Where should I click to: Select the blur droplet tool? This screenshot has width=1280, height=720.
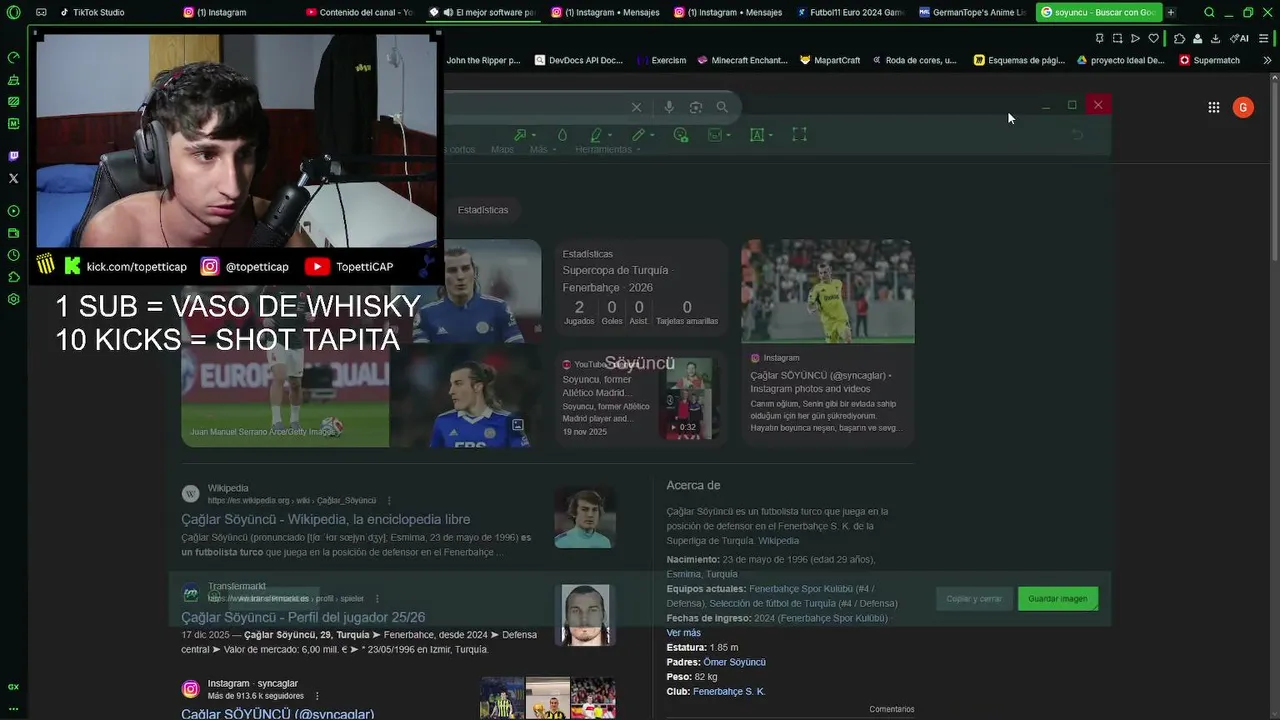click(562, 135)
